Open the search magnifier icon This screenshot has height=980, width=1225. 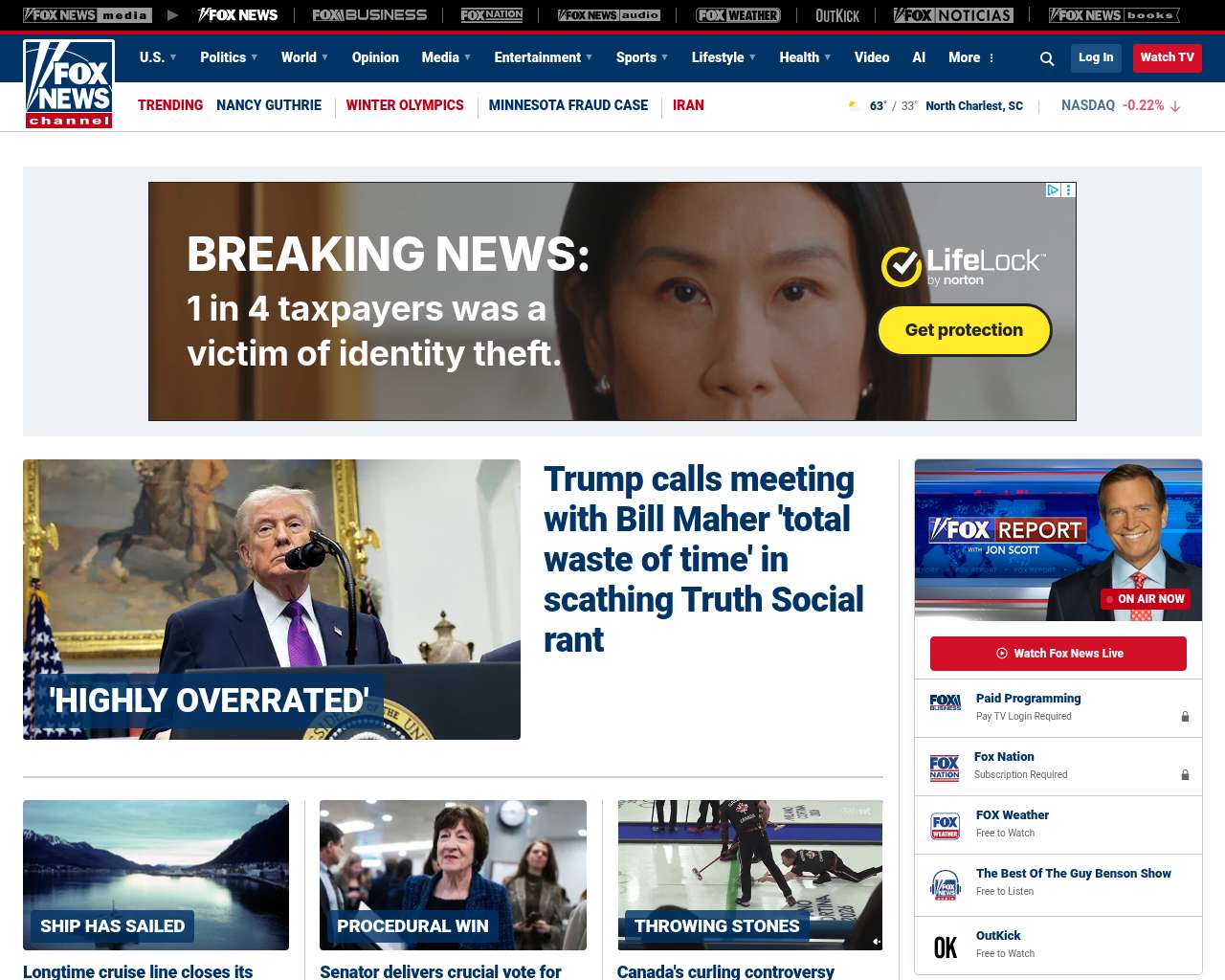1047,58
